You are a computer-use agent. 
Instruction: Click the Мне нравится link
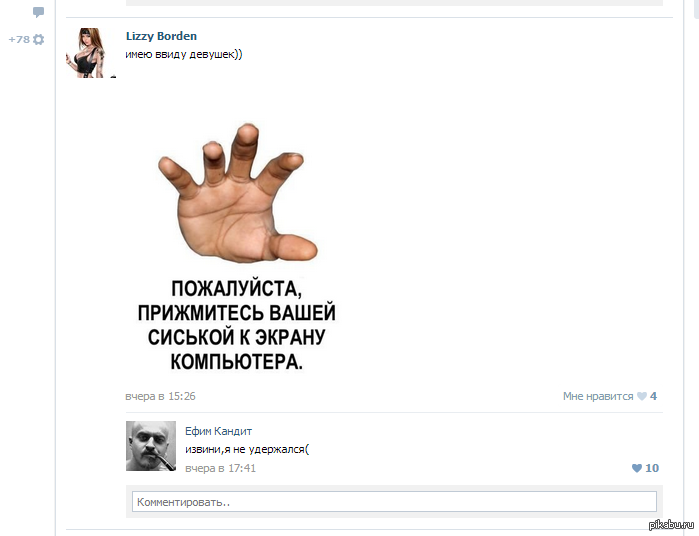(x=598, y=396)
